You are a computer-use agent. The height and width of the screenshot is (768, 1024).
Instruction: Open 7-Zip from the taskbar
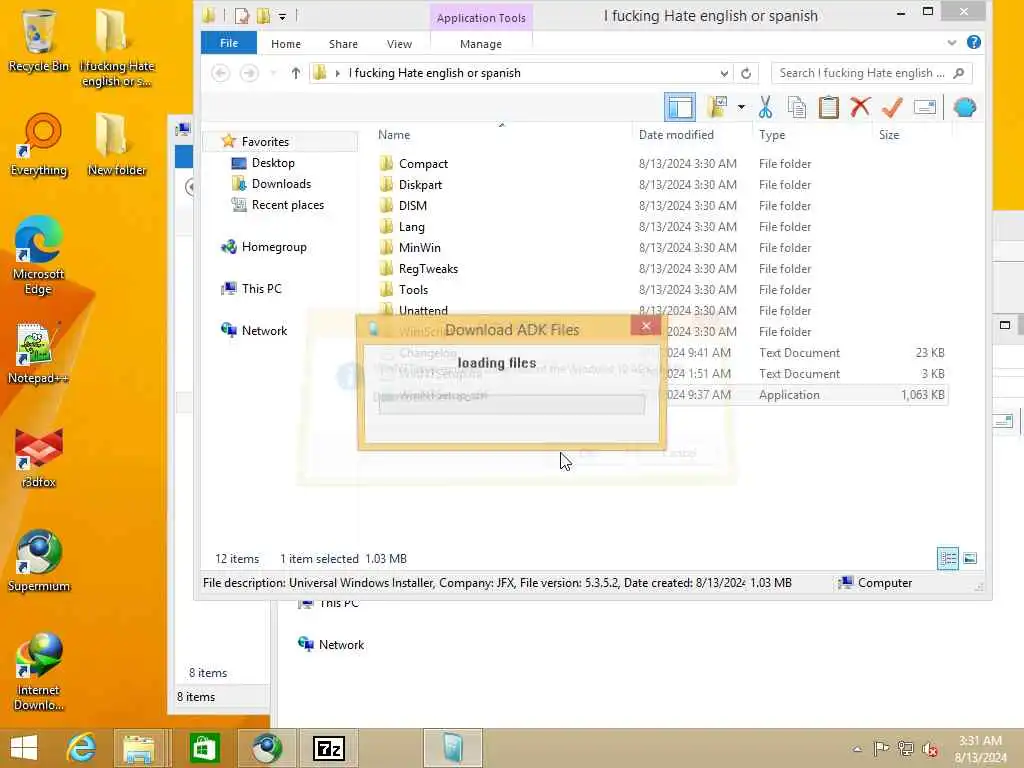[329, 748]
